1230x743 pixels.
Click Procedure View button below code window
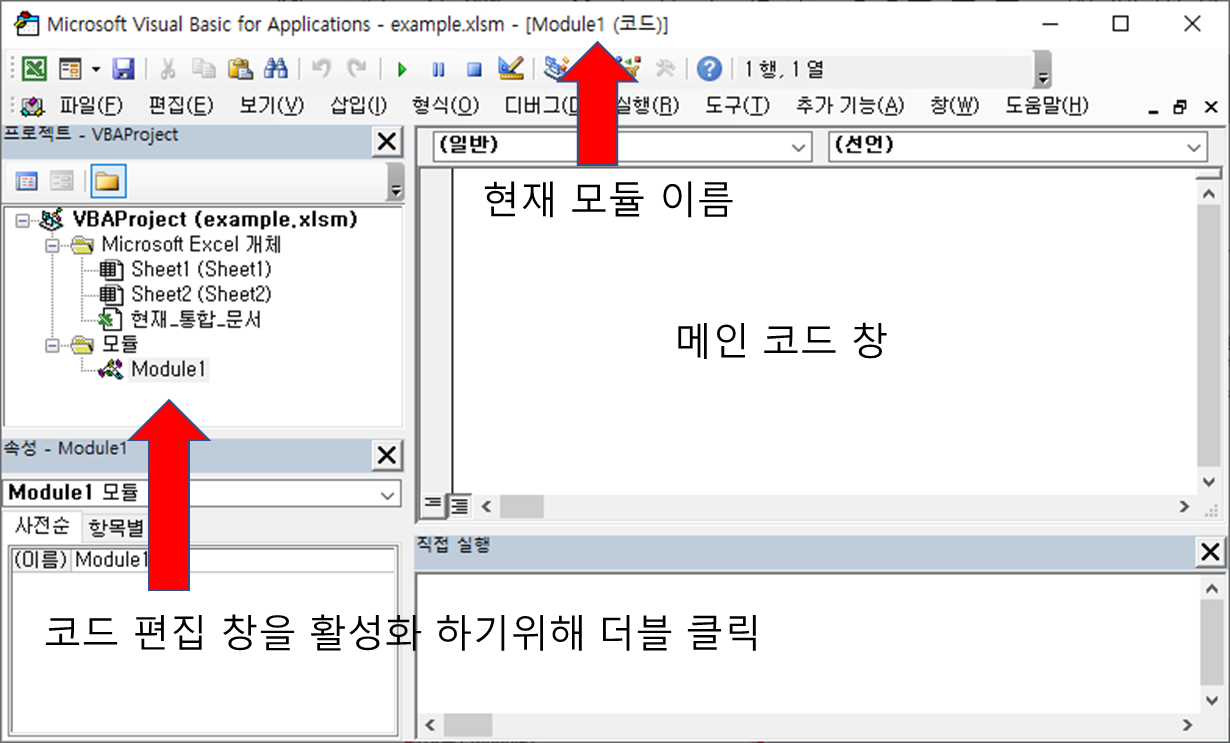433,506
